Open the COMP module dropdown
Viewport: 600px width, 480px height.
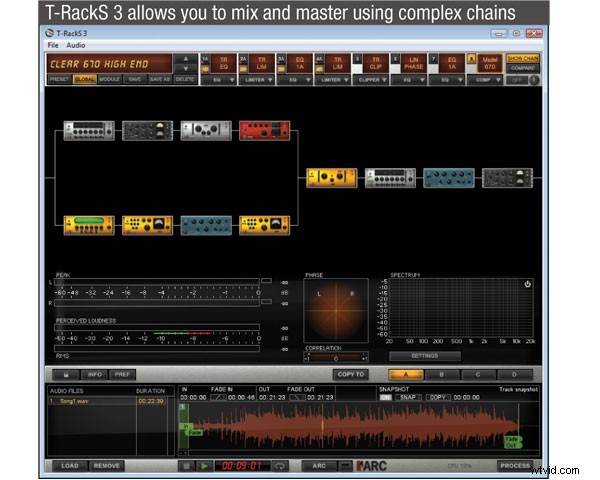click(485, 80)
